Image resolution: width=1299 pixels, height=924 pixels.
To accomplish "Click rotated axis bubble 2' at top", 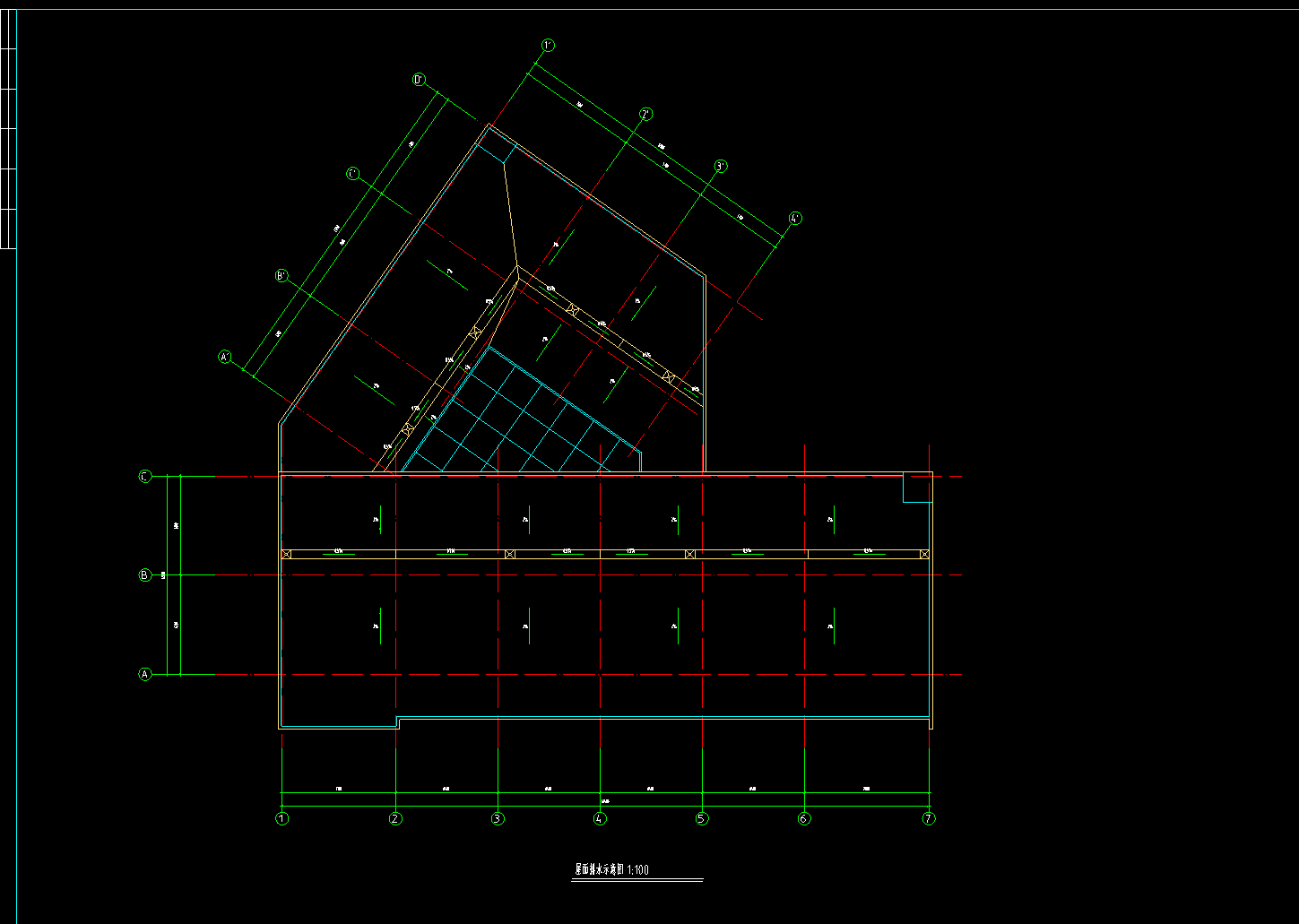I will 645,114.
